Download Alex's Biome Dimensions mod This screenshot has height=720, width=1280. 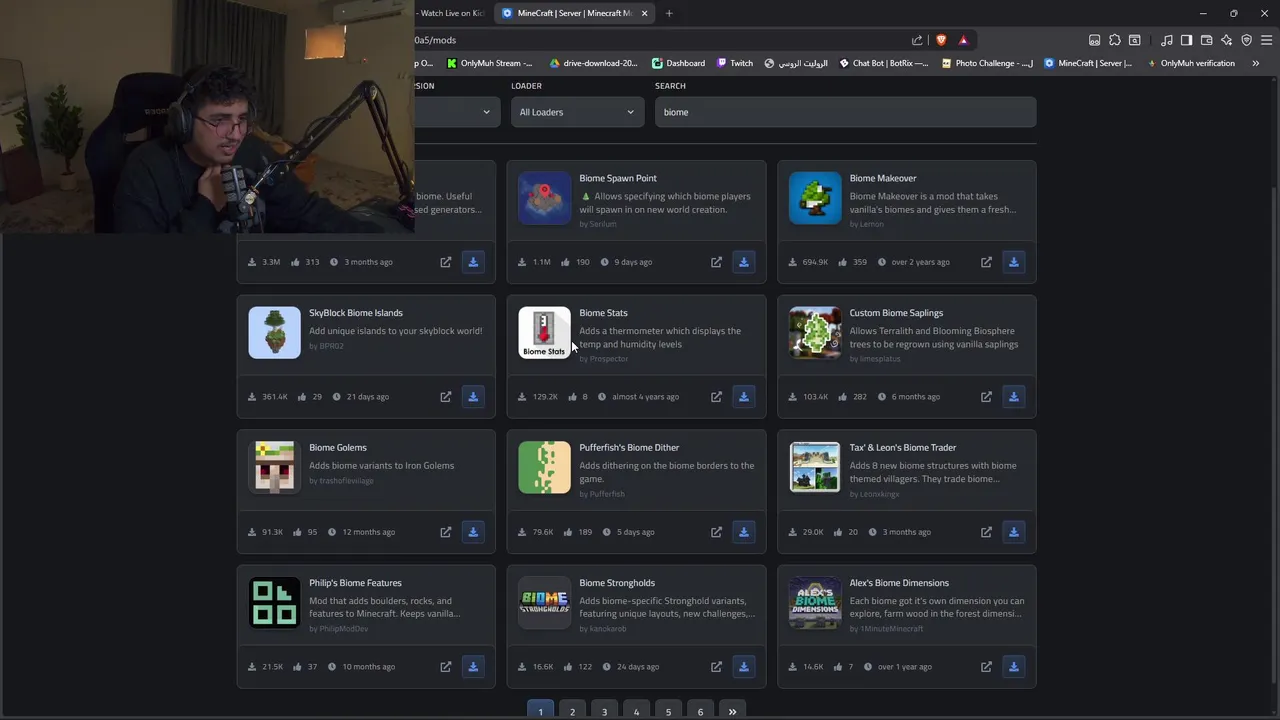pyautogui.click(x=1013, y=667)
